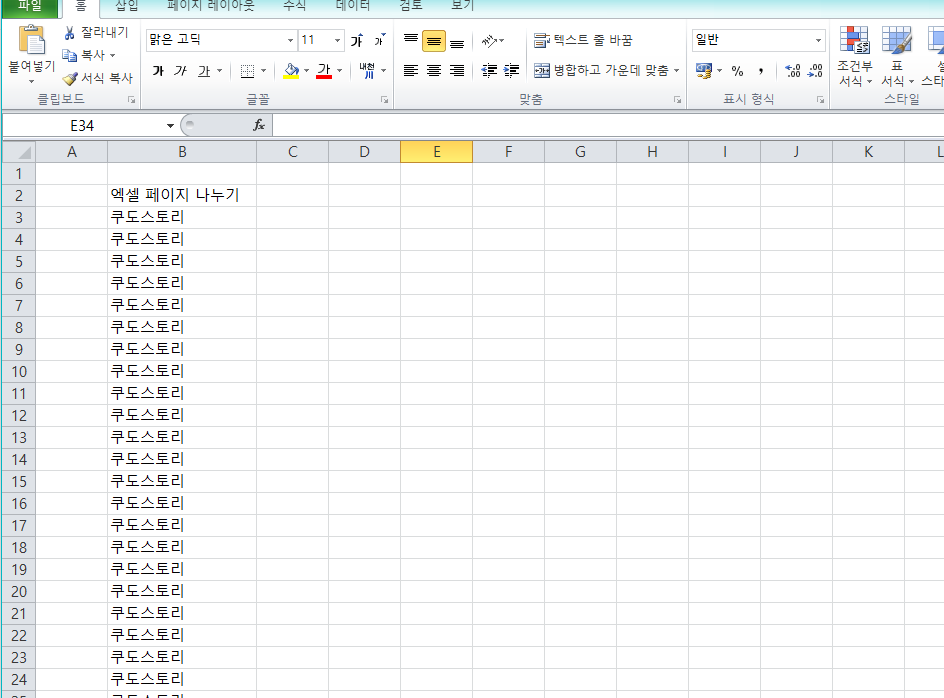Select column B header
944x698 pixels.
click(x=182, y=152)
